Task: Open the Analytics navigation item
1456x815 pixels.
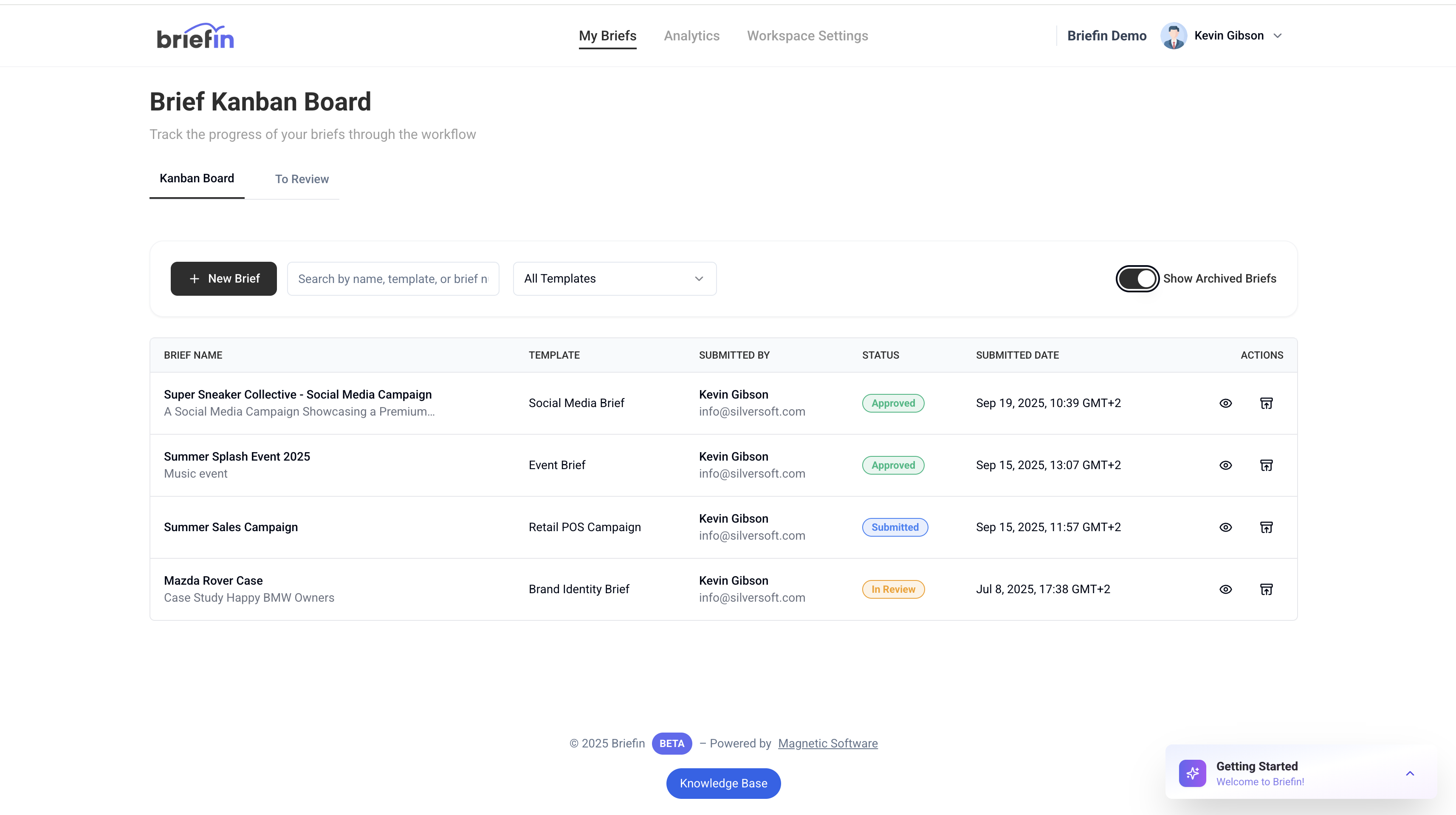Action: pyautogui.click(x=691, y=36)
